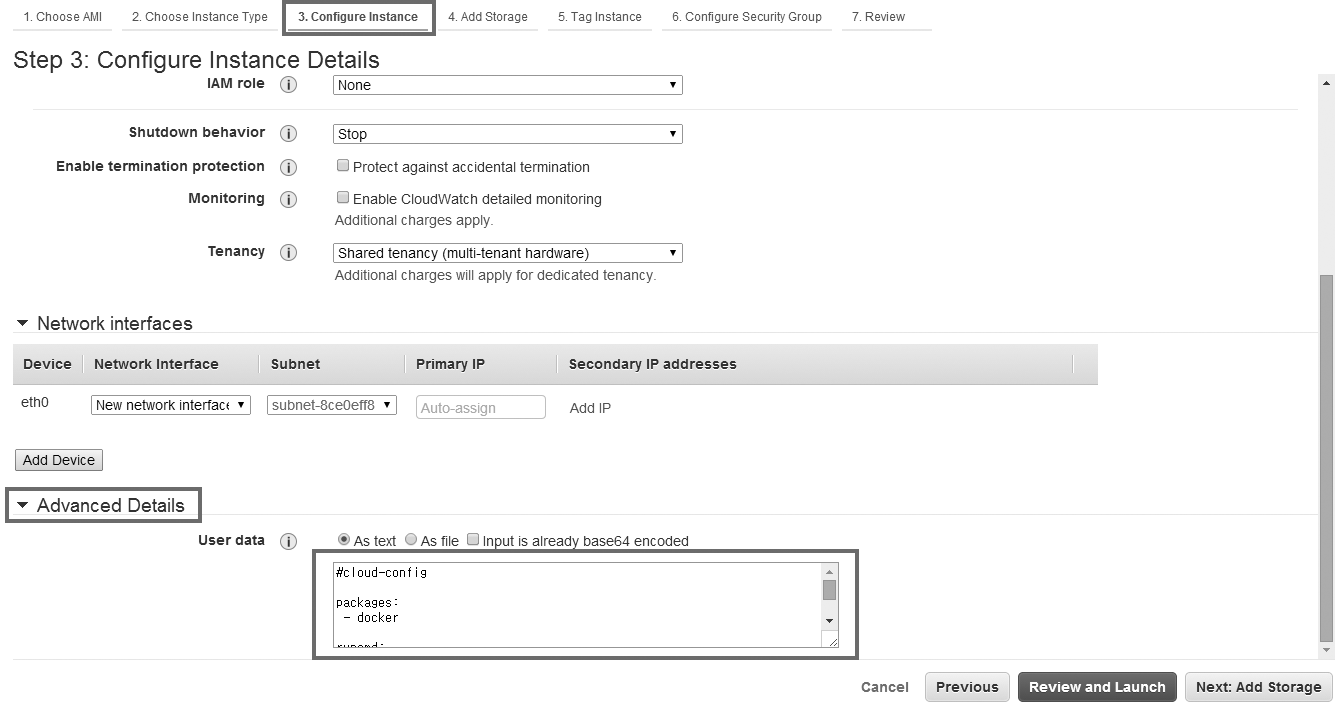Enable Protect against accidental termination checkbox

tap(343, 166)
